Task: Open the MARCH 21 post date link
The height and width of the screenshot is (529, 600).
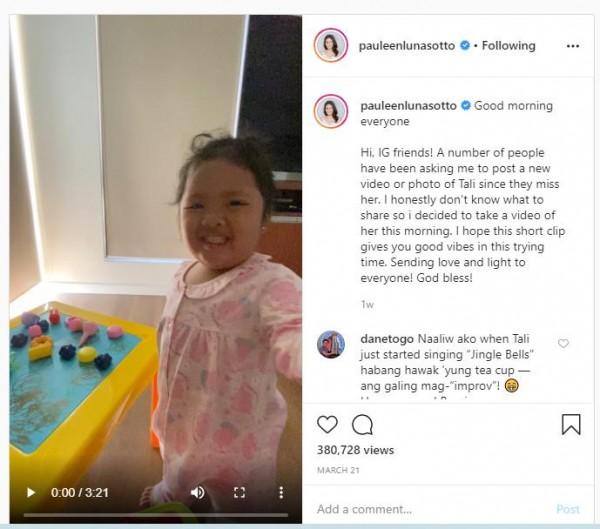Action: tap(338, 470)
